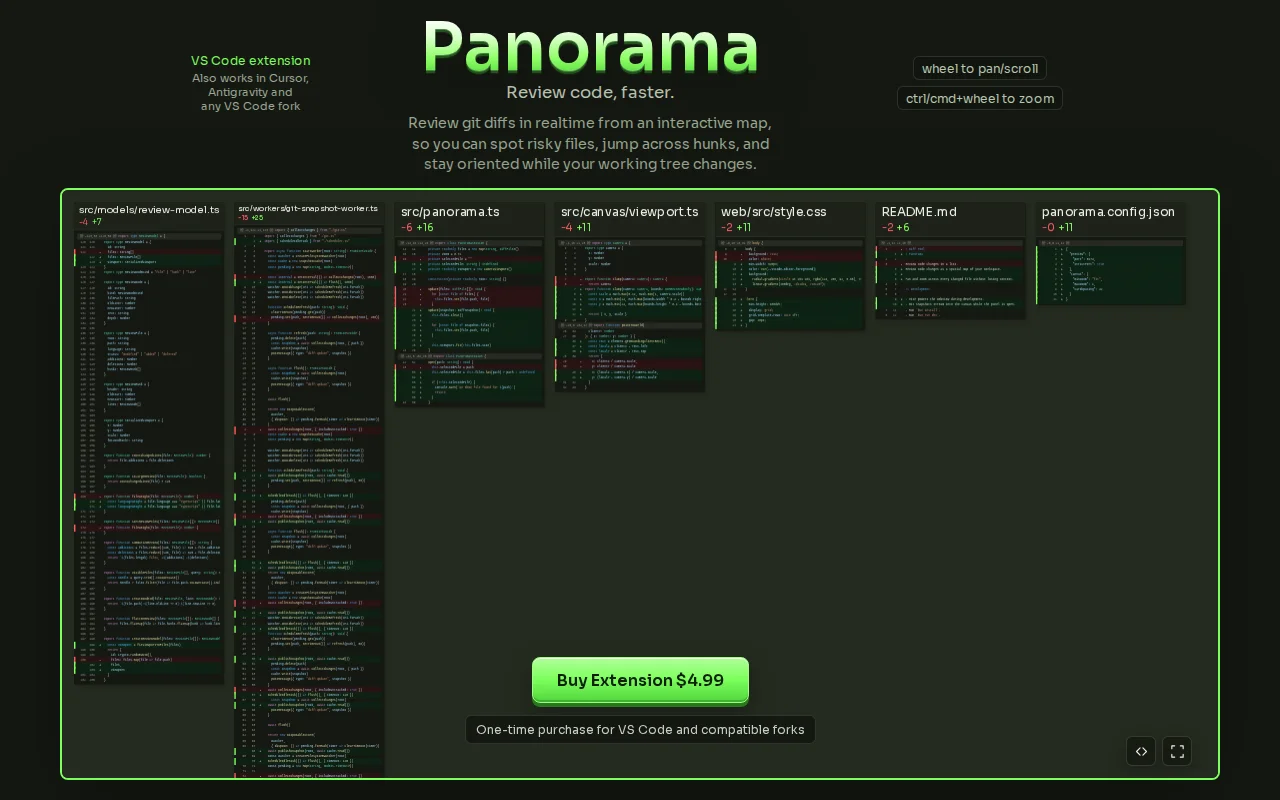Click the '-4 +7' stats under review-model.ts
Image resolution: width=1280 pixels, height=800 pixels.
[91, 222]
